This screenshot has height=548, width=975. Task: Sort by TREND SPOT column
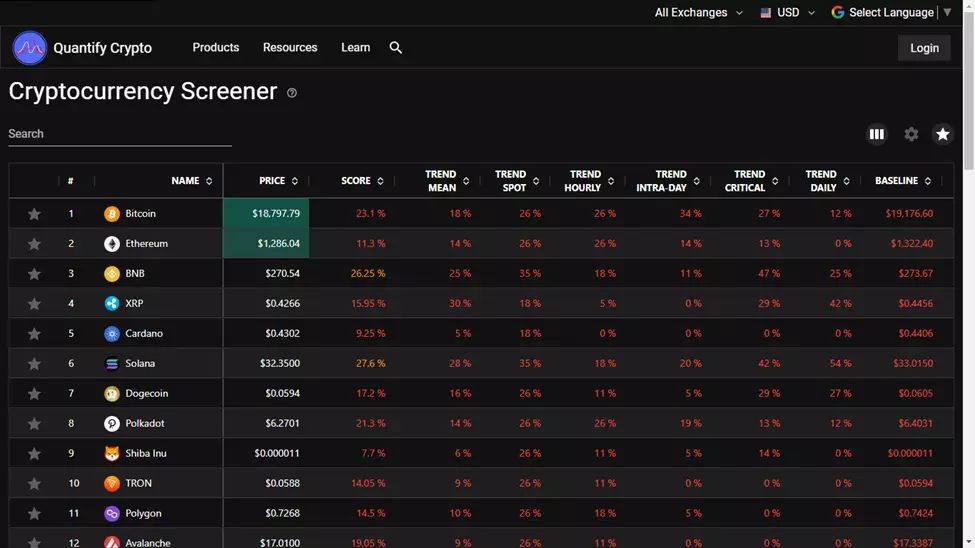click(x=517, y=181)
